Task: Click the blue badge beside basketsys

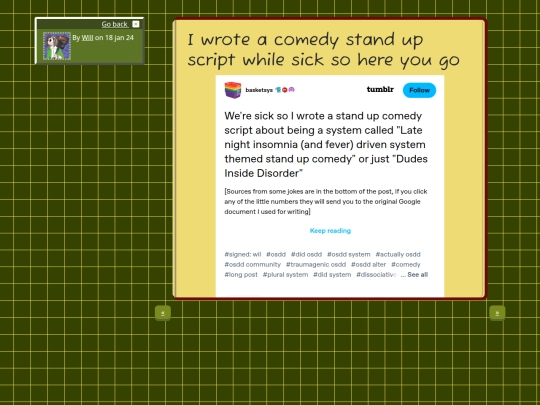Action: (x=278, y=90)
